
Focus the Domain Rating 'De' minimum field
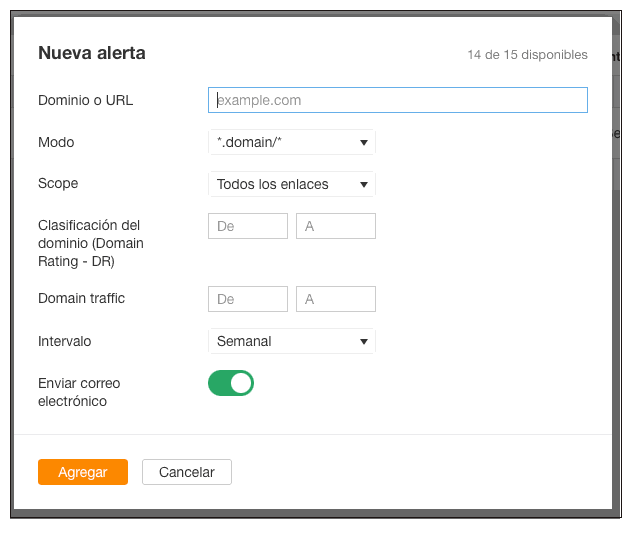248,226
